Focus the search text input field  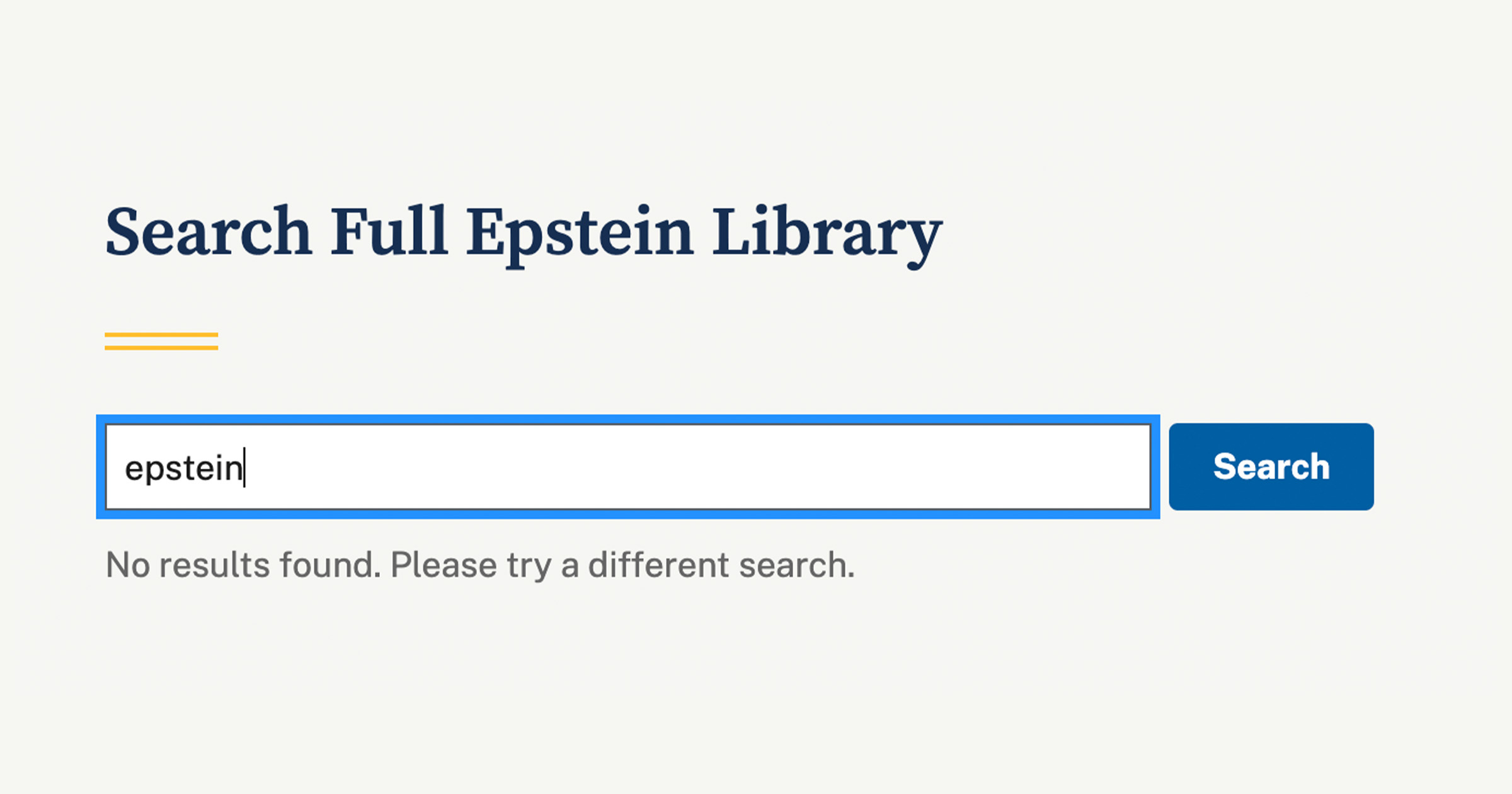[x=627, y=466]
